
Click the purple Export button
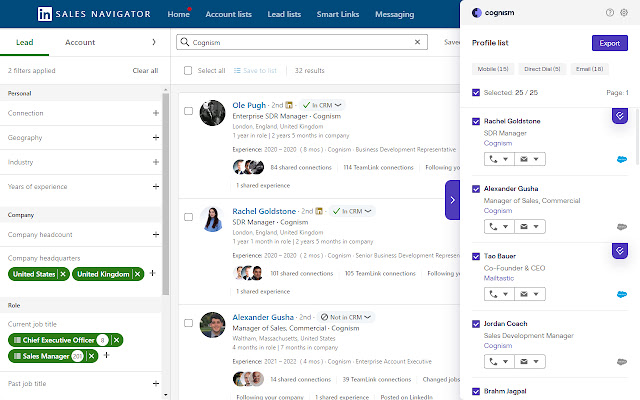point(609,43)
